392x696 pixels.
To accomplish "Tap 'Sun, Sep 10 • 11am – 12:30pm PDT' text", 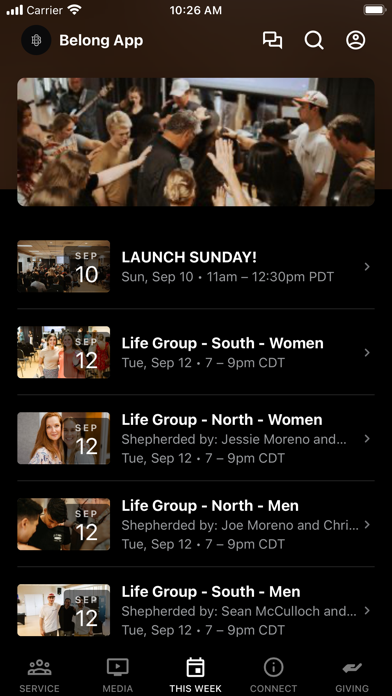I will coord(227,277).
